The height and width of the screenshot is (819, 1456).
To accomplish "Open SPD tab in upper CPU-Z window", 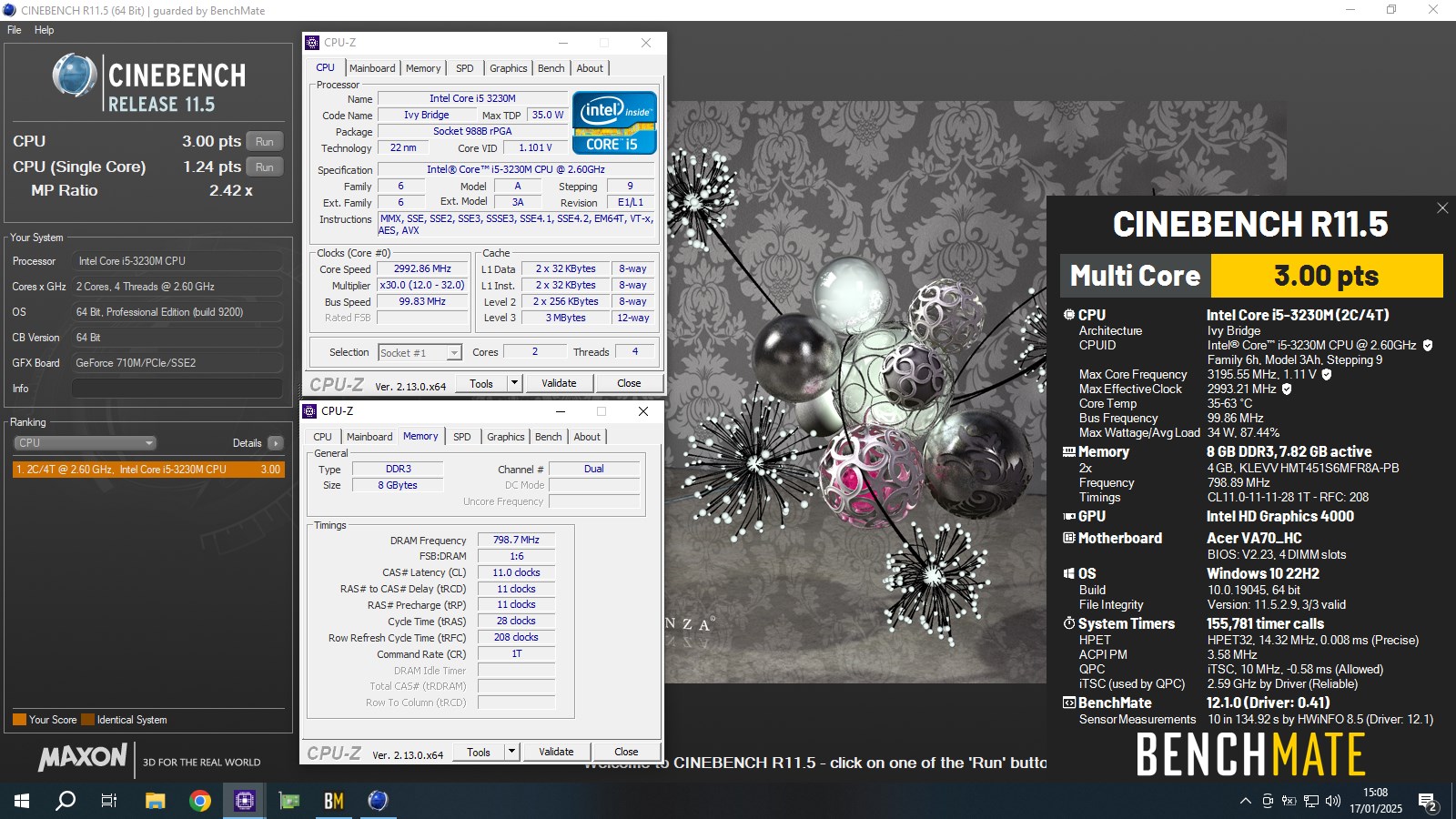I will tap(465, 68).
